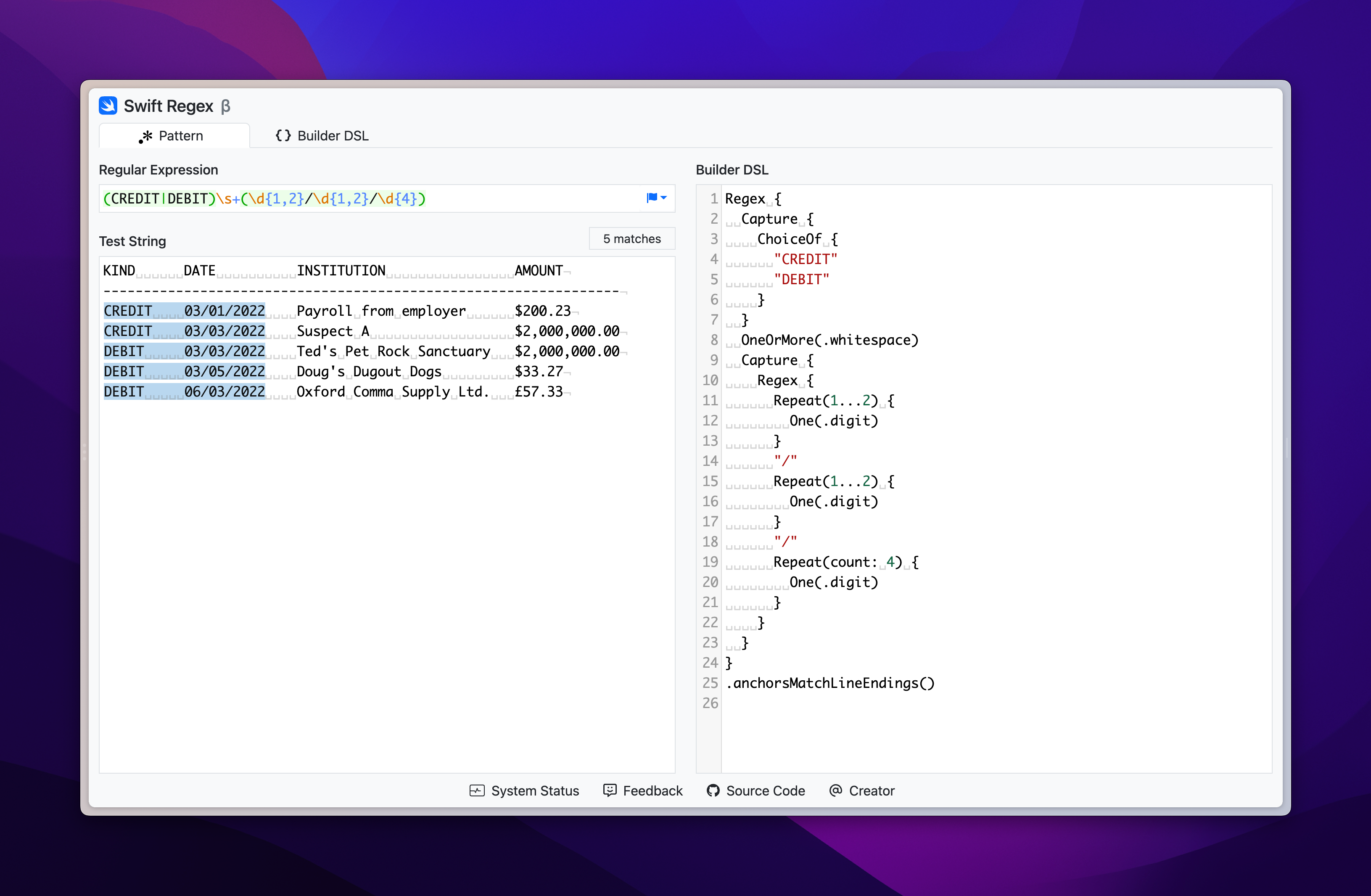The height and width of the screenshot is (896, 1371).
Task: Click the highlighted date 03/01/2022
Action: pyautogui.click(x=225, y=311)
